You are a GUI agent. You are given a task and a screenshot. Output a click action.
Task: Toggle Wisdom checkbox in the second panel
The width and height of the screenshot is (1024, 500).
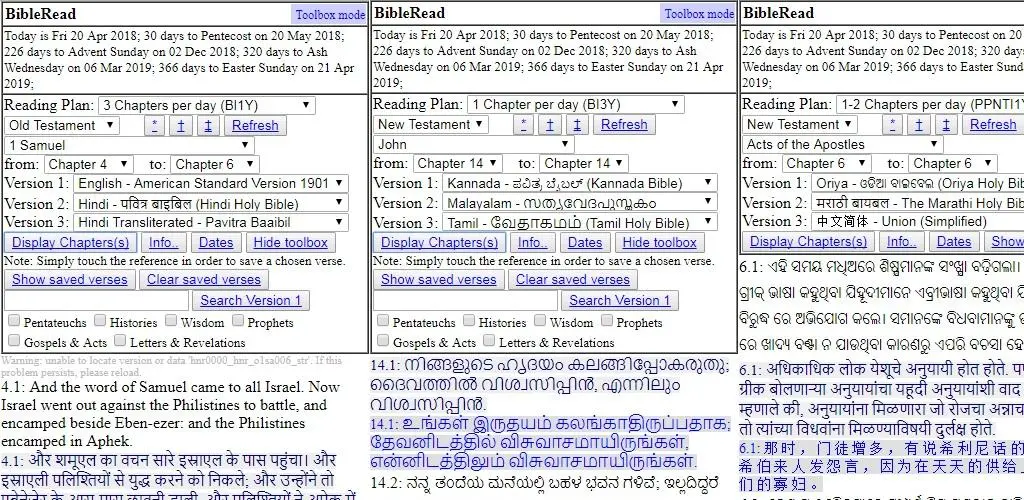point(540,320)
